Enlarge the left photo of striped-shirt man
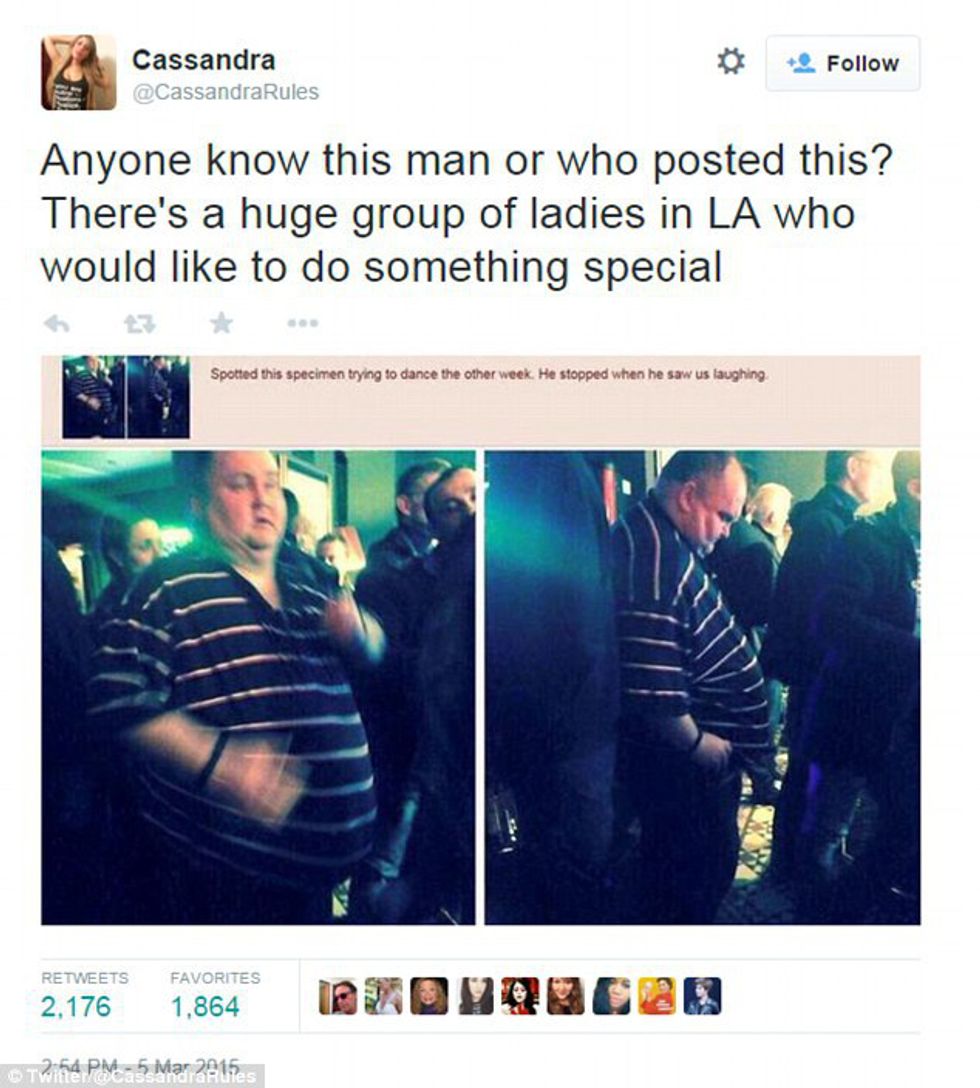Viewport: 980px width, 1088px height. click(258, 688)
